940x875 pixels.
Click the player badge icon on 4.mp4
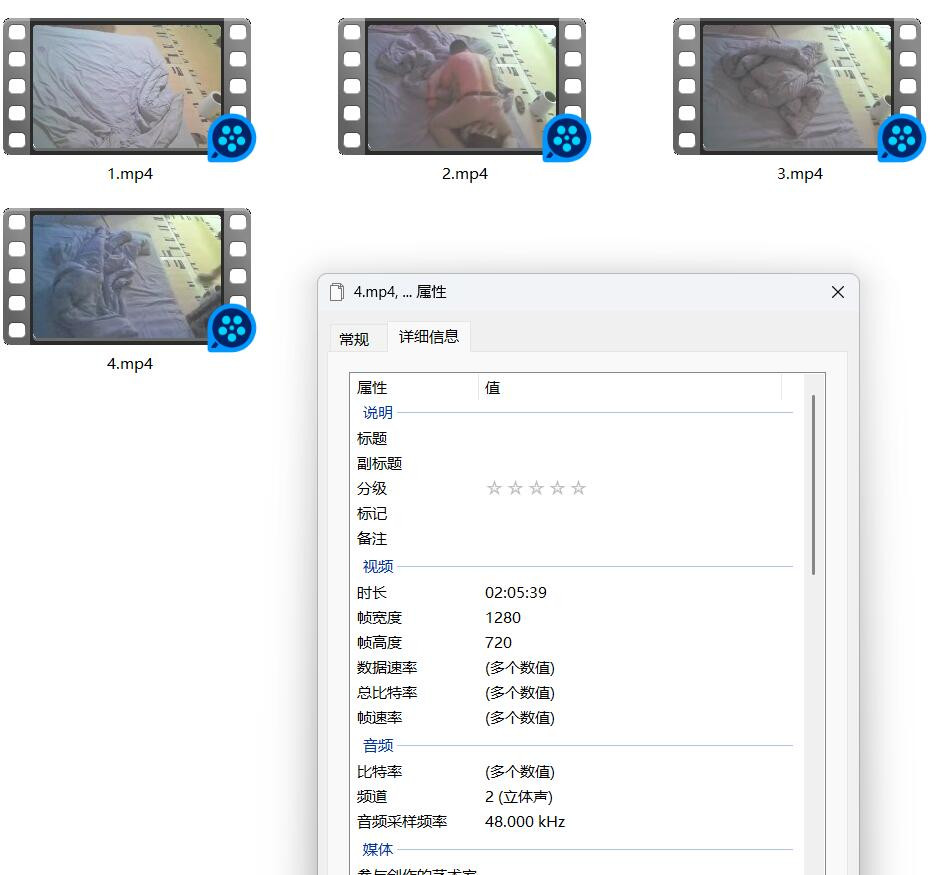pos(232,328)
